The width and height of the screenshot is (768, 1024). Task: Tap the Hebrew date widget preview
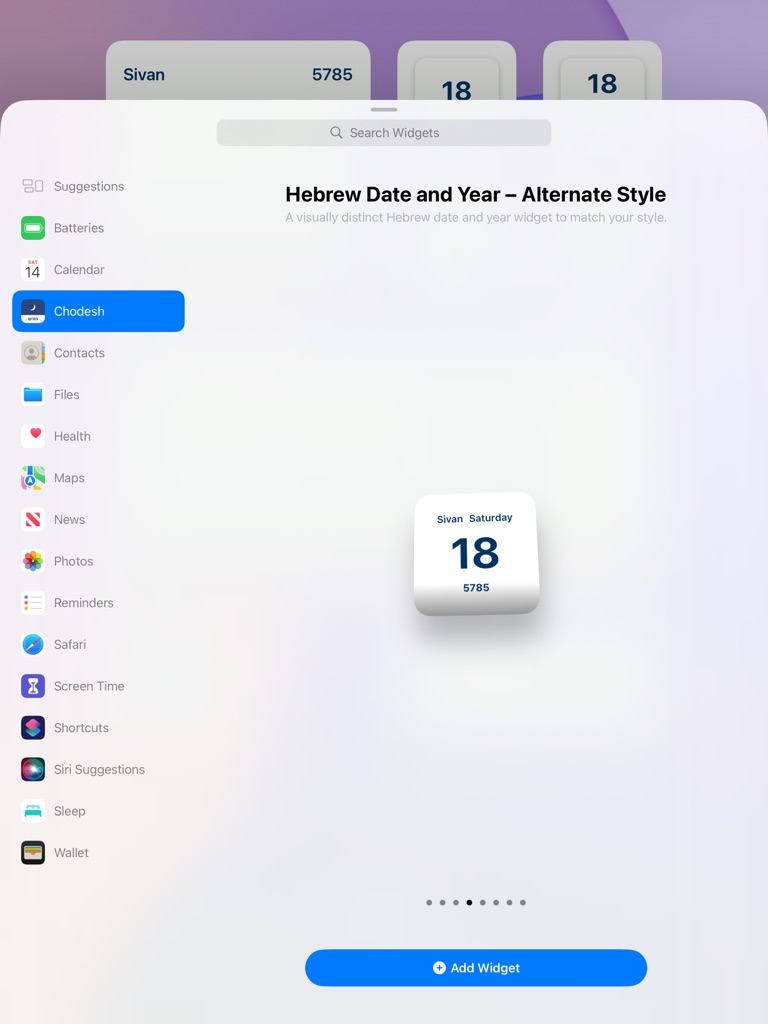click(x=477, y=554)
